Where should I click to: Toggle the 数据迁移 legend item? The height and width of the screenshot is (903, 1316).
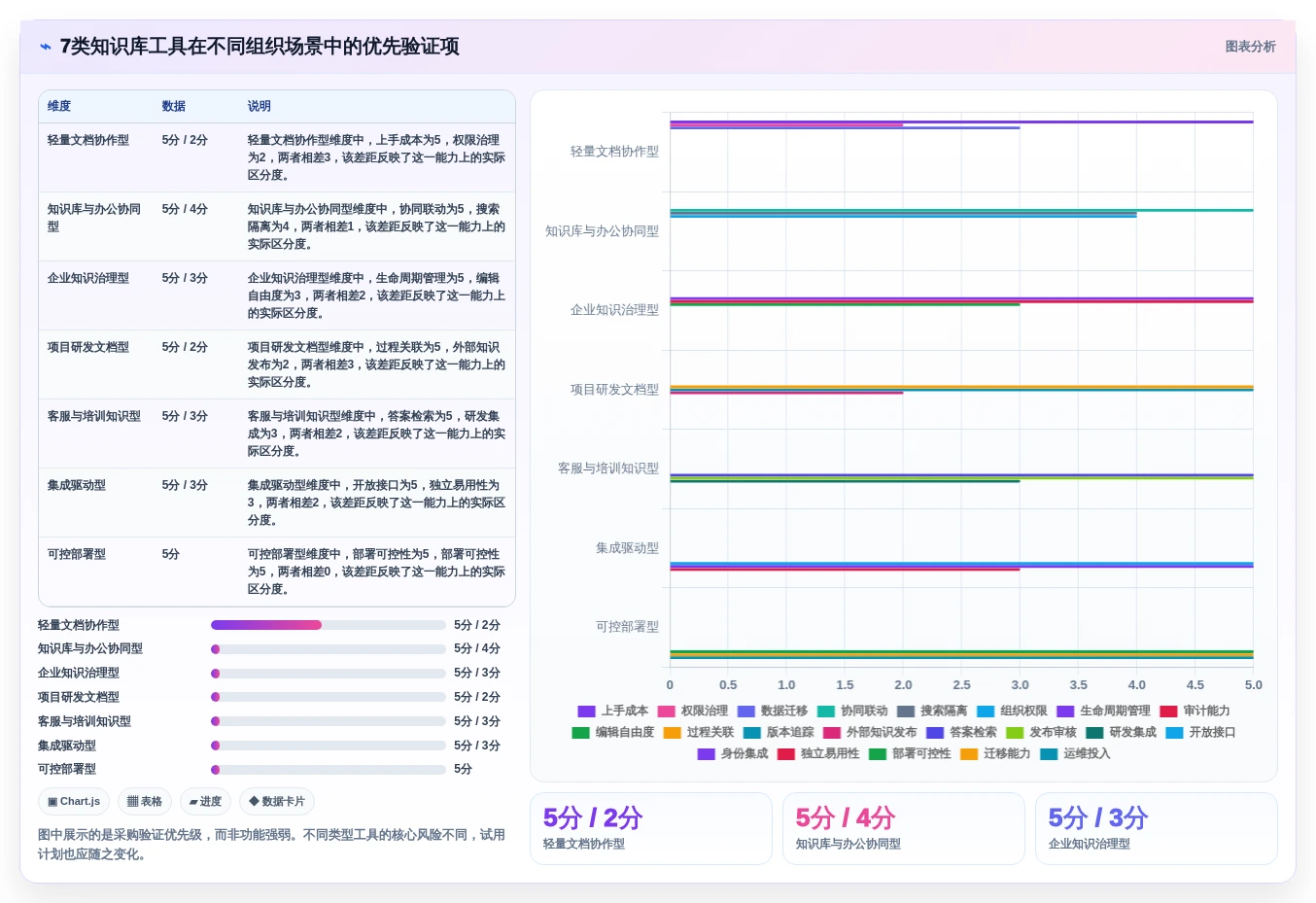point(772,712)
